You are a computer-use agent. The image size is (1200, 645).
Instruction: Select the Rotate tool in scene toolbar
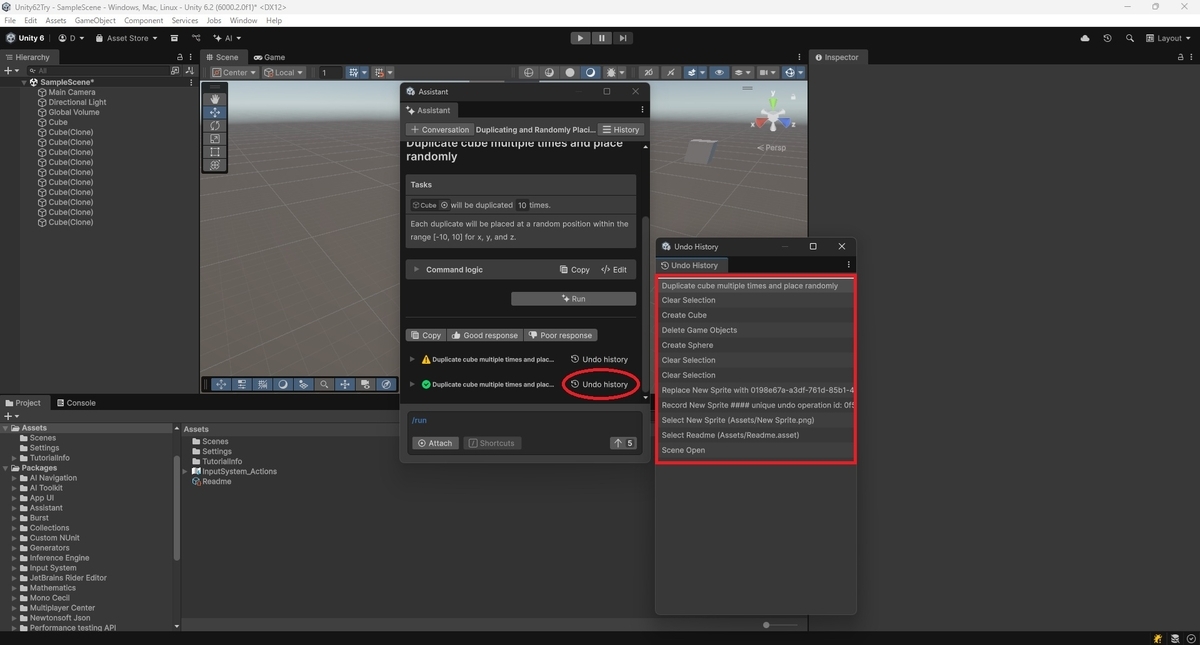click(x=215, y=126)
